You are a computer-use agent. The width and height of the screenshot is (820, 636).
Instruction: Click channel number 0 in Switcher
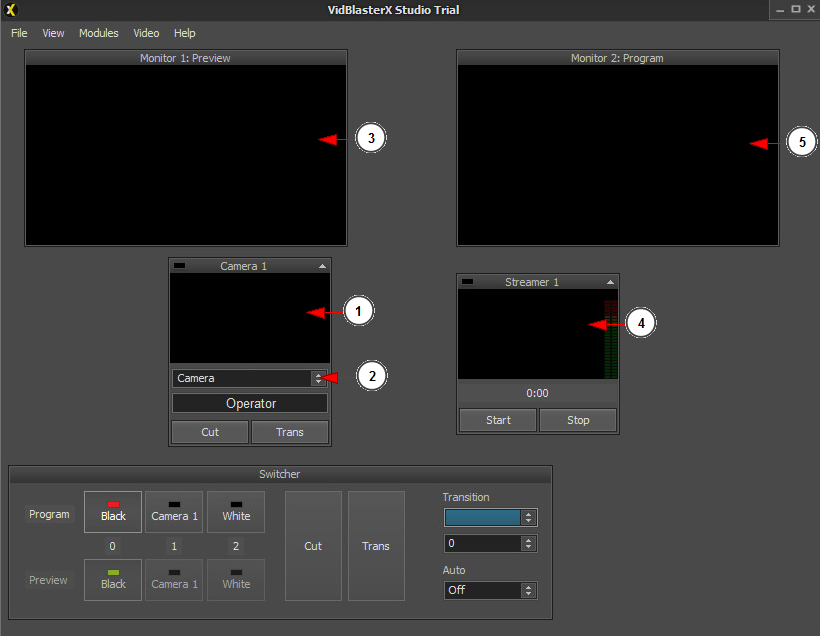click(112, 546)
